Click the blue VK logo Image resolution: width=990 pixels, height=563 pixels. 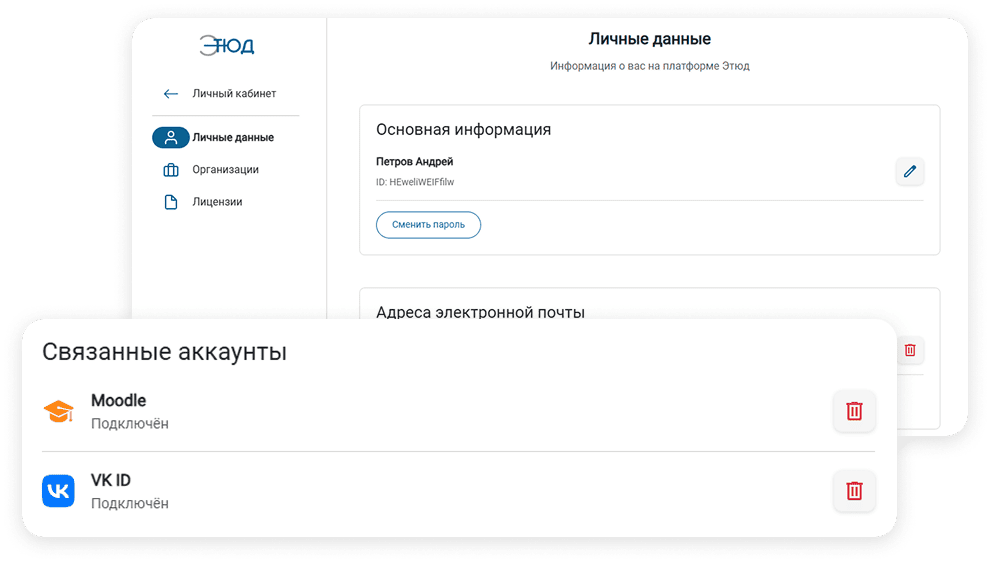58,491
